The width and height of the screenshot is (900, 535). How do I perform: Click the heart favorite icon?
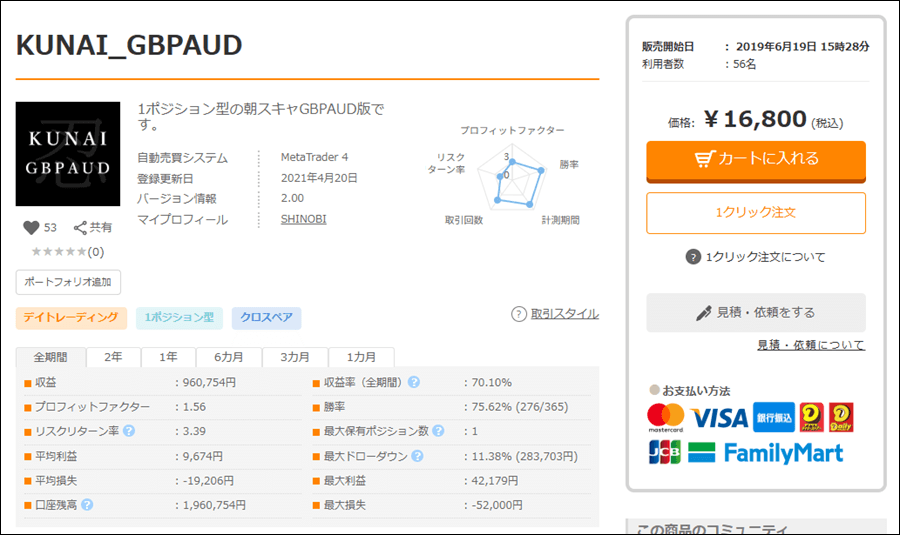coord(30,228)
